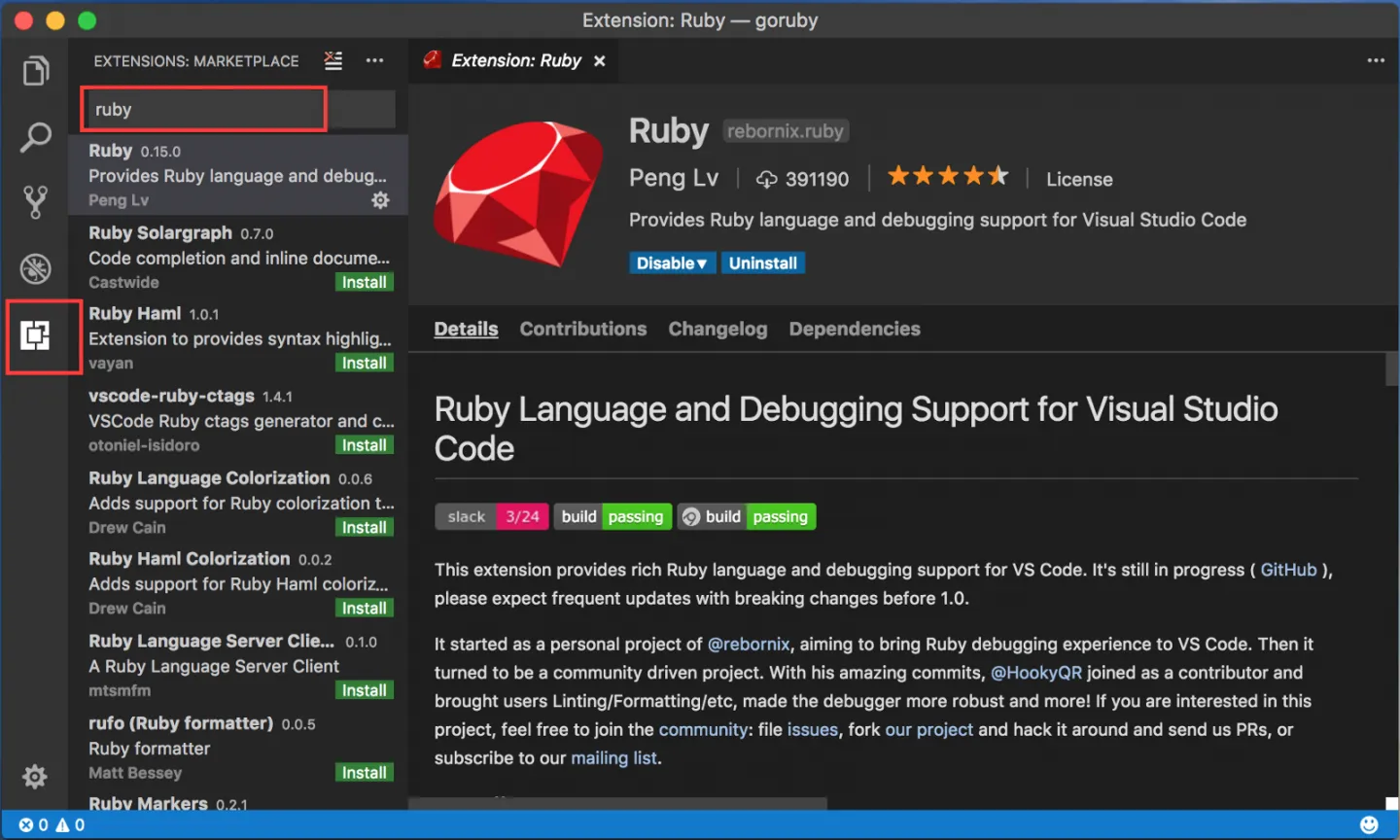Select Ruby Haml Colorization in list
Viewport: 1400px width, 840px height.
coord(238,582)
